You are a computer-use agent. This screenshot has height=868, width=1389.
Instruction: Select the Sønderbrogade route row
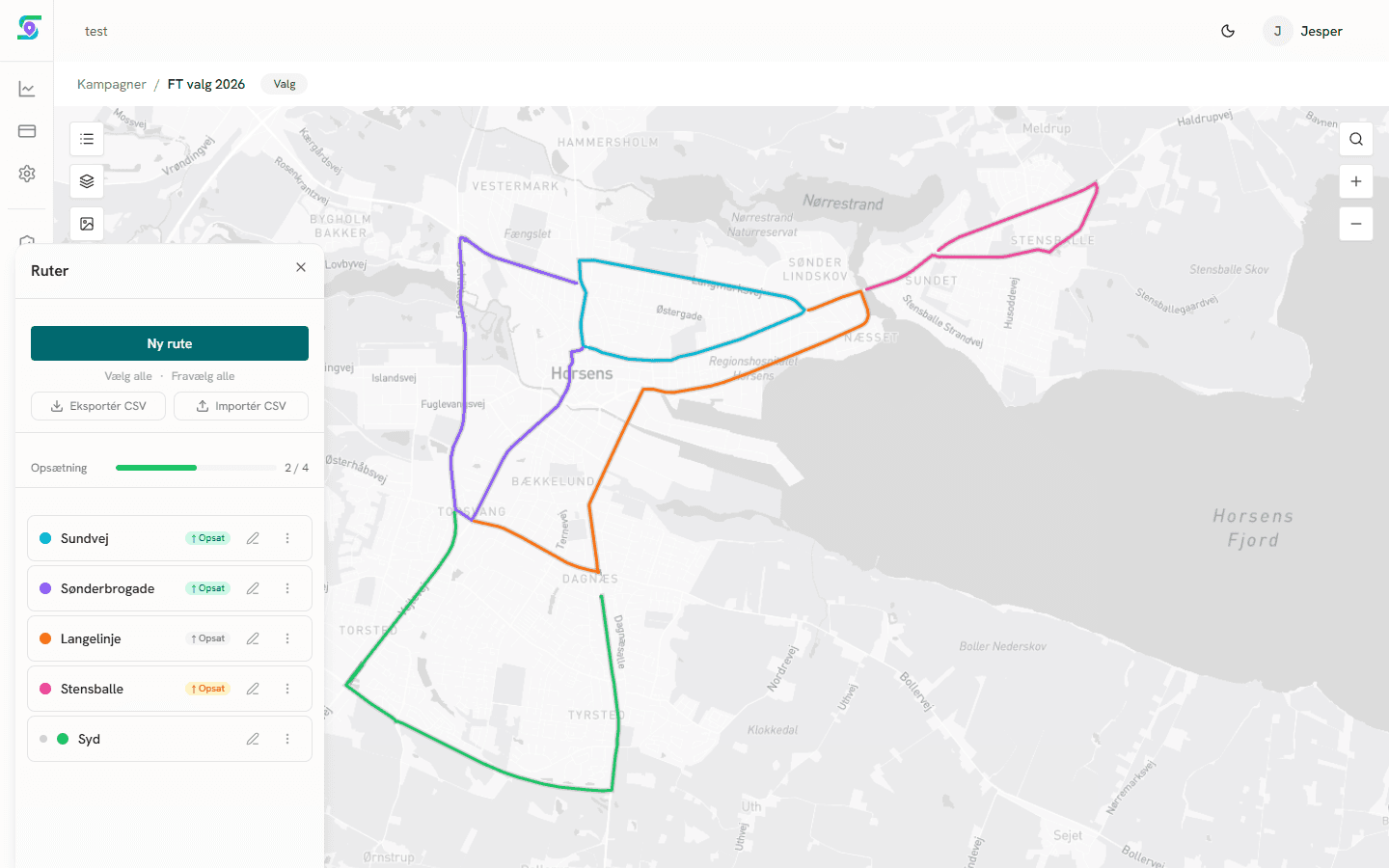click(x=170, y=588)
